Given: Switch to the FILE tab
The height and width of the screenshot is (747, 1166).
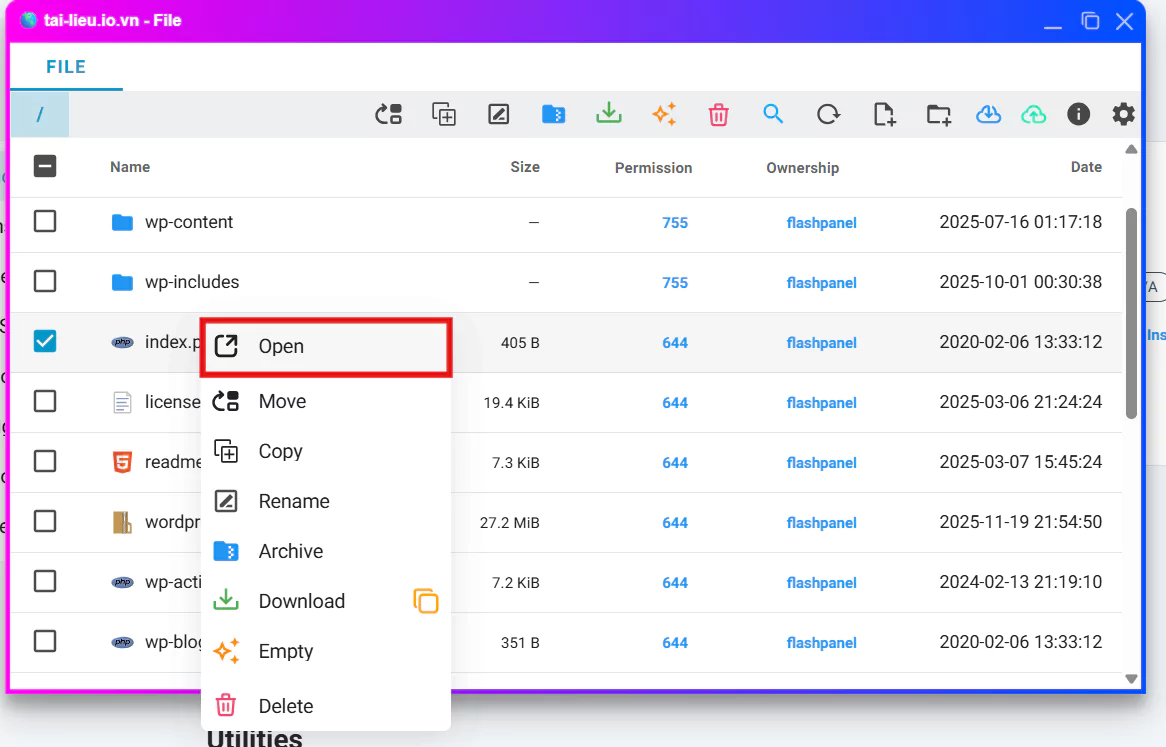Looking at the screenshot, I should [66, 67].
